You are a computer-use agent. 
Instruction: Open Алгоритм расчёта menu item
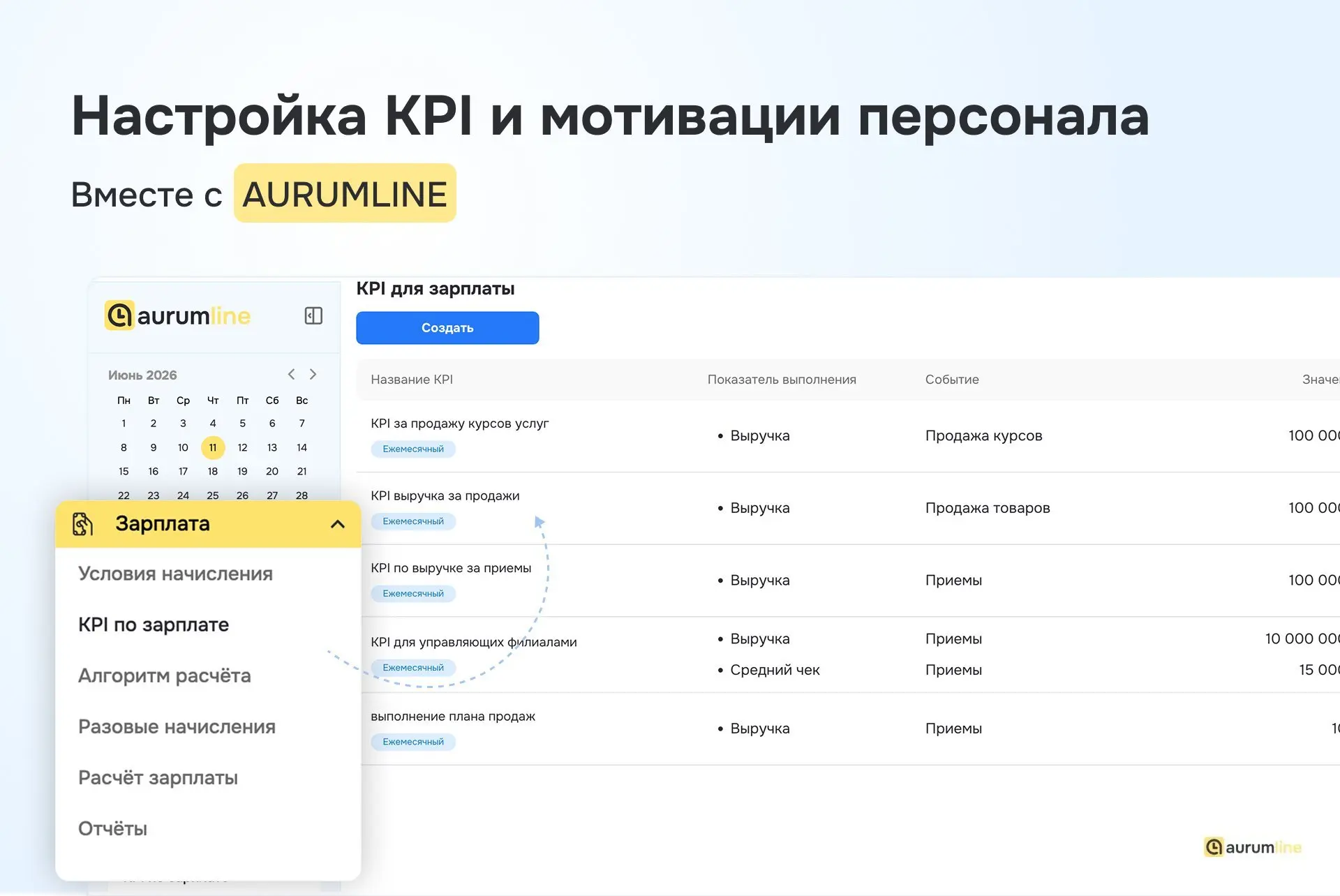point(165,675)
